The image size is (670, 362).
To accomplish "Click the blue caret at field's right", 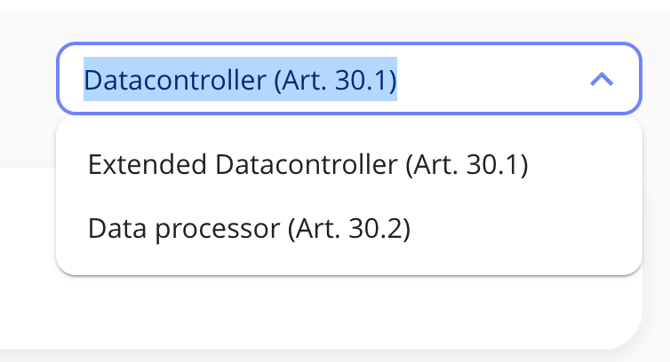I will pyautogui.click(x=602, y=79).
